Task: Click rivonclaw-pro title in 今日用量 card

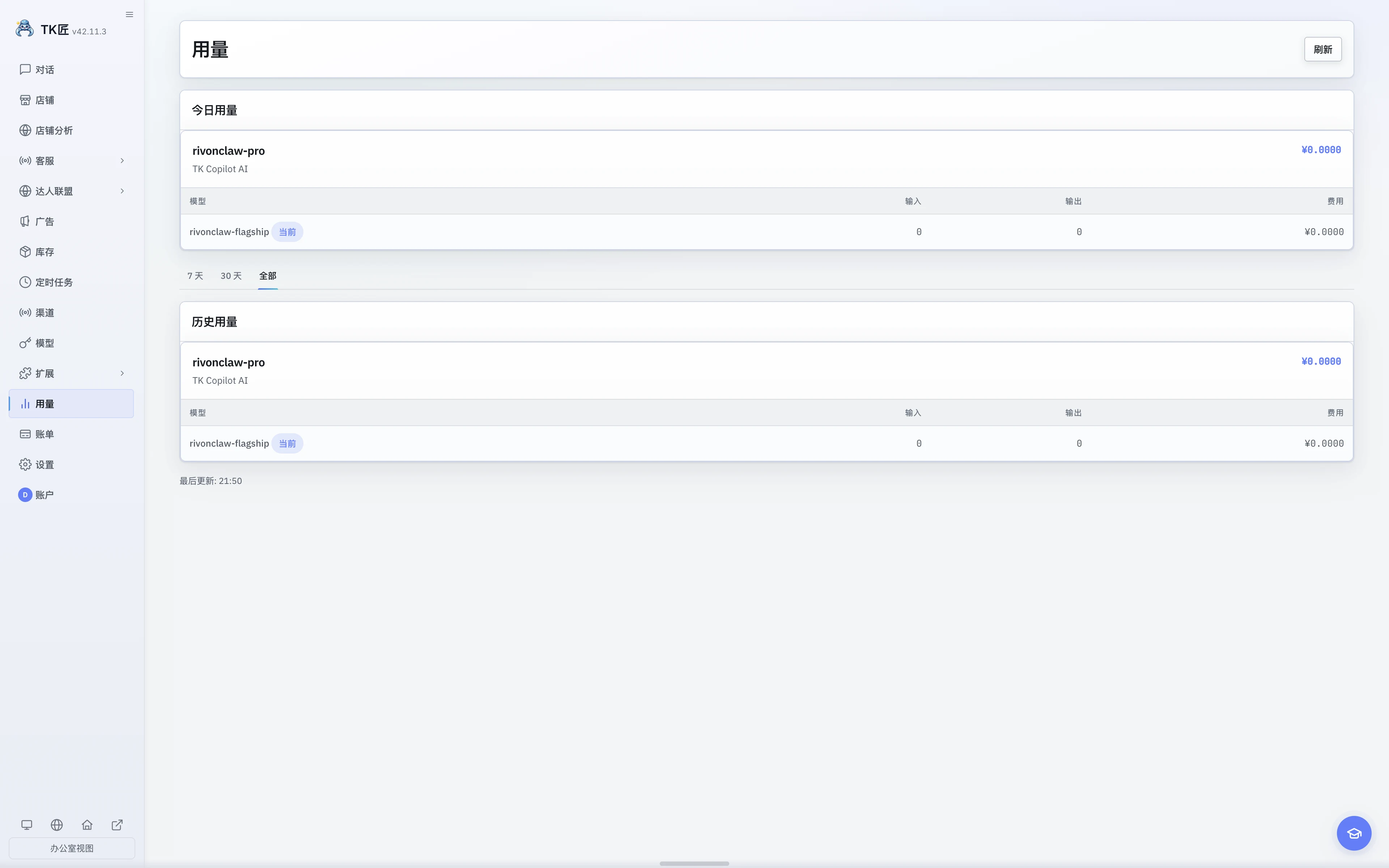Action: coord(229,151)
